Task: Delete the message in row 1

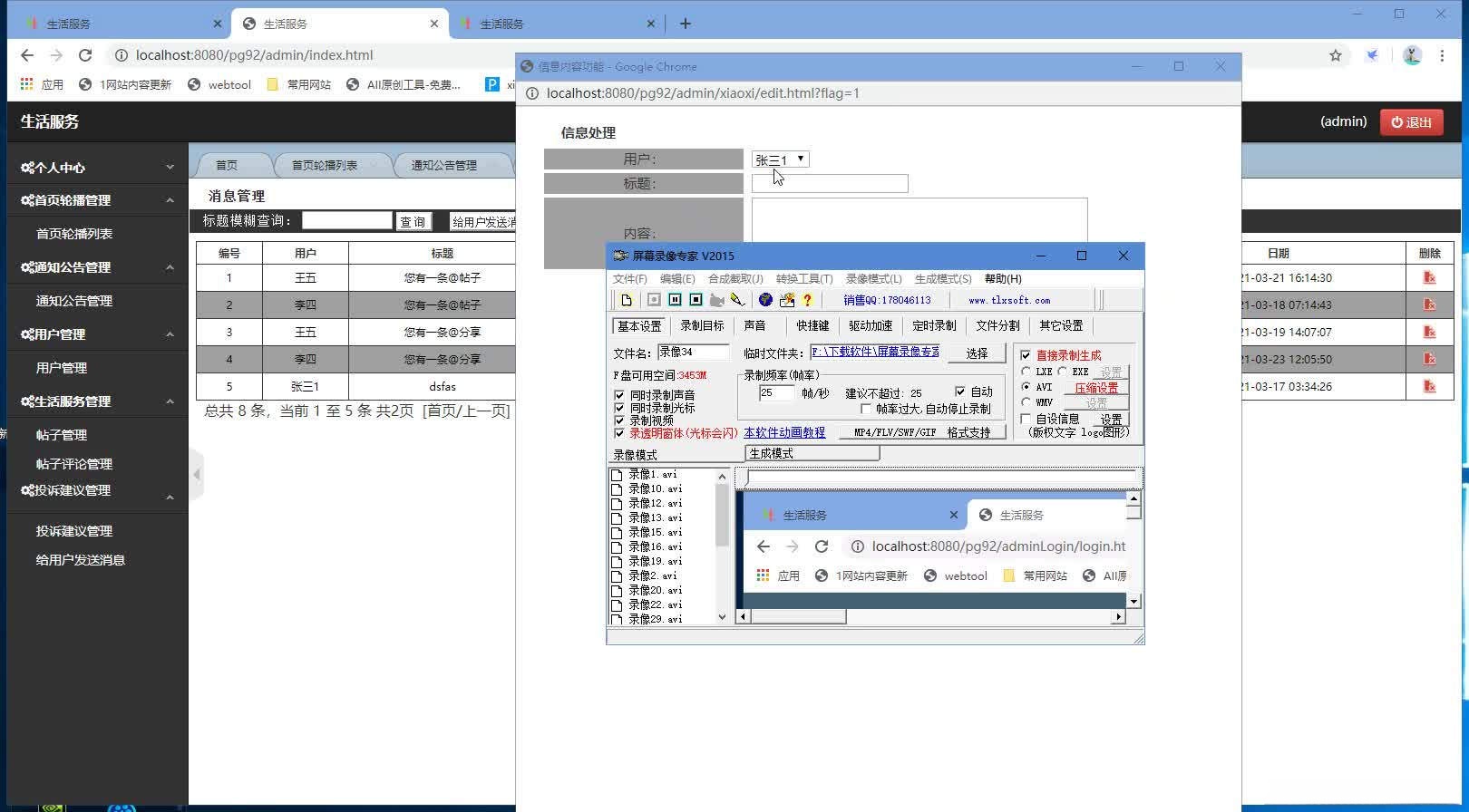Action: click(x=1429, y=278)
